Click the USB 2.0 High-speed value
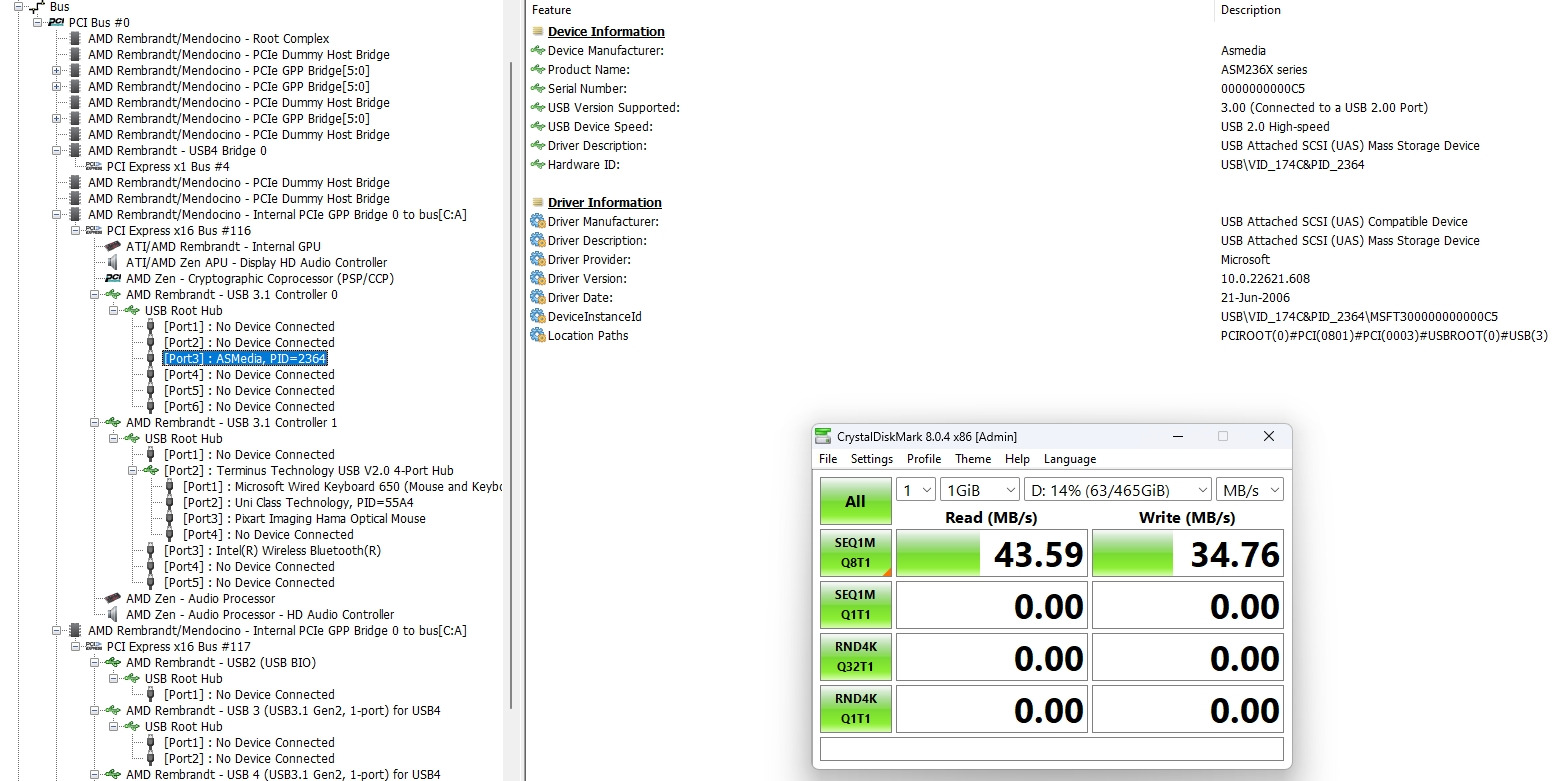Screen dimensions: 1555x781 tap(1275, 127)
